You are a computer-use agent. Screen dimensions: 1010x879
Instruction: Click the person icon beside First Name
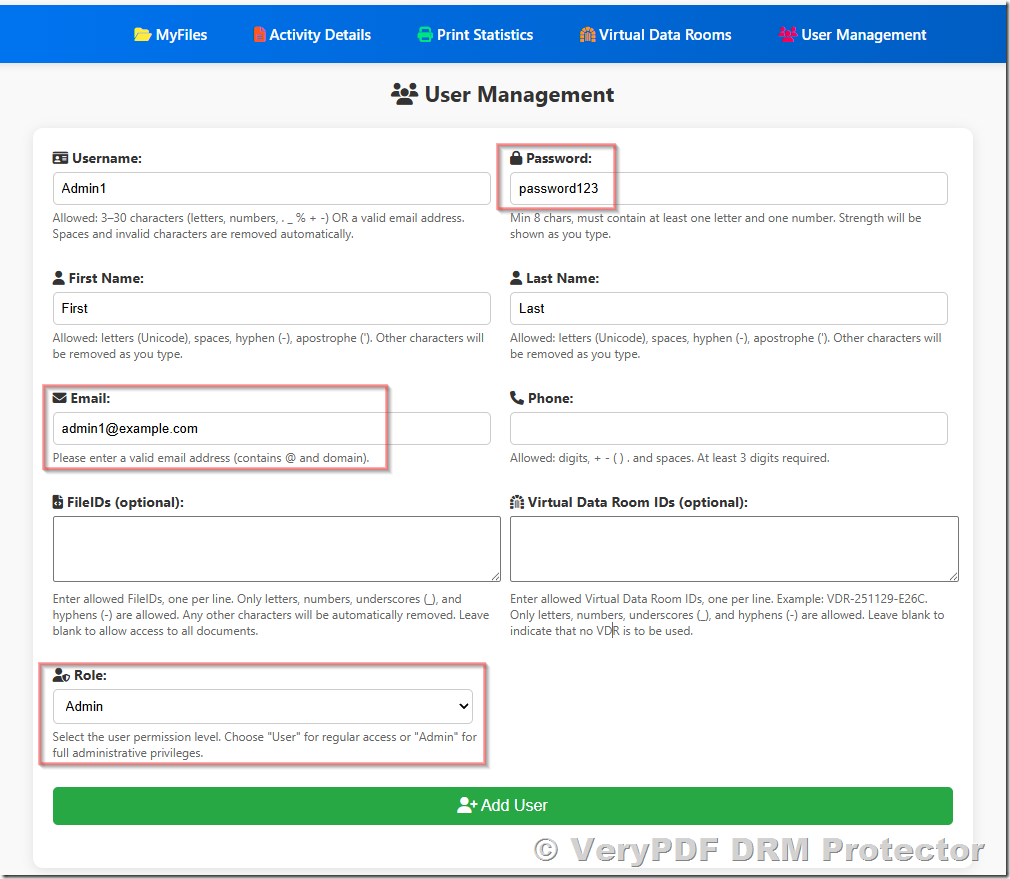click(59, 277)
